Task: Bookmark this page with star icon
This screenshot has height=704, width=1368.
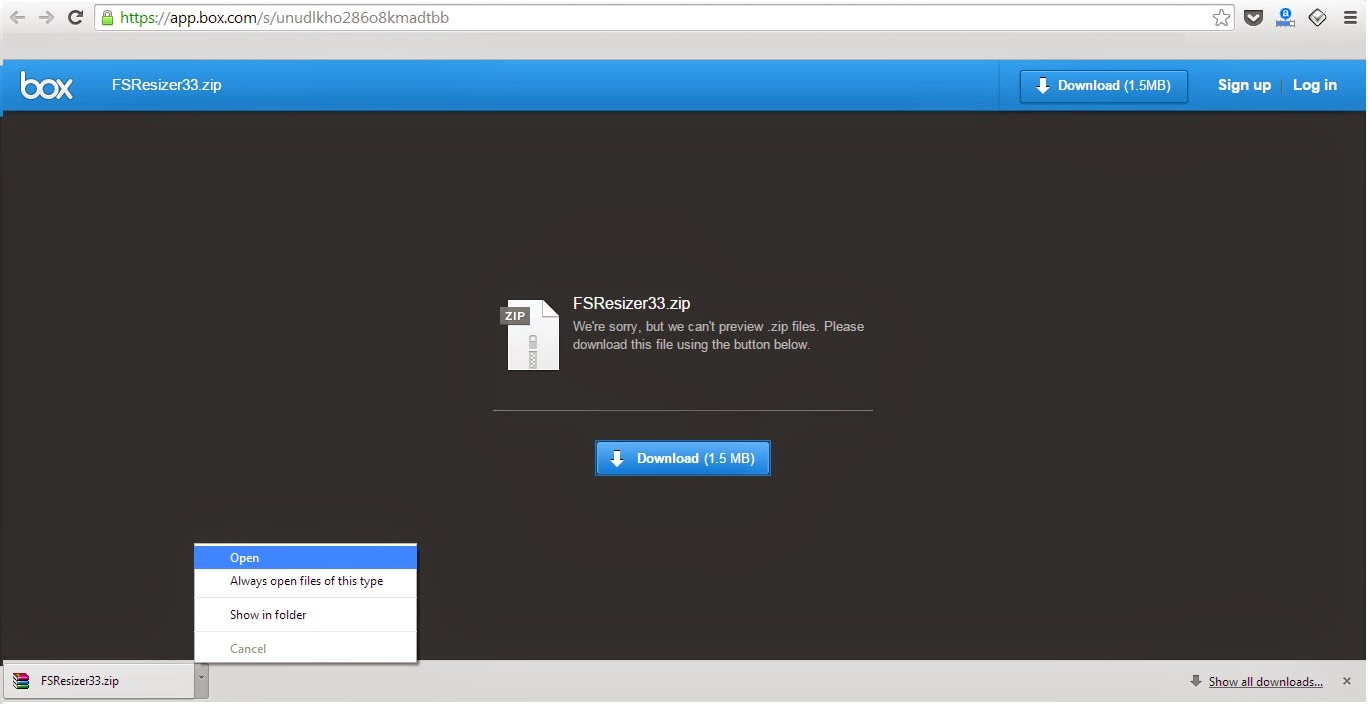Action: (x=1221, y=18)
